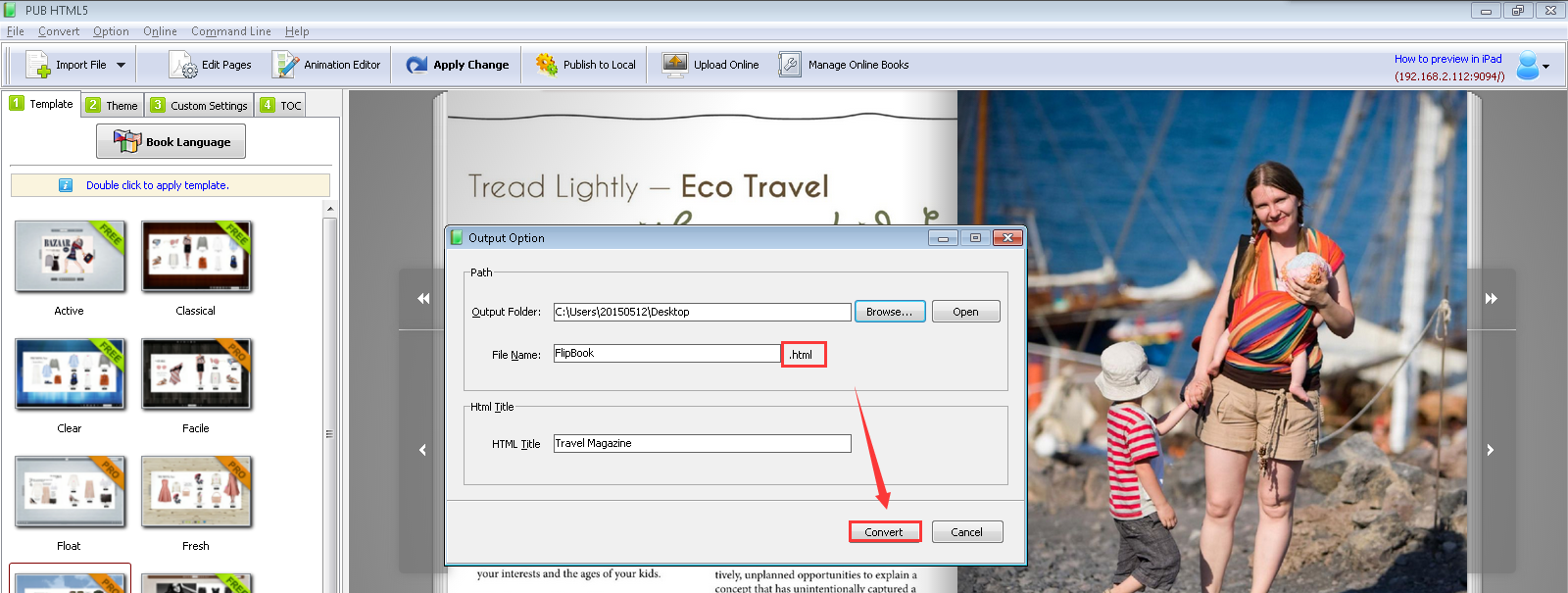This screenshot has height=593, width=1568.
Task: Open the Option menu
Action: click(111, 31)
